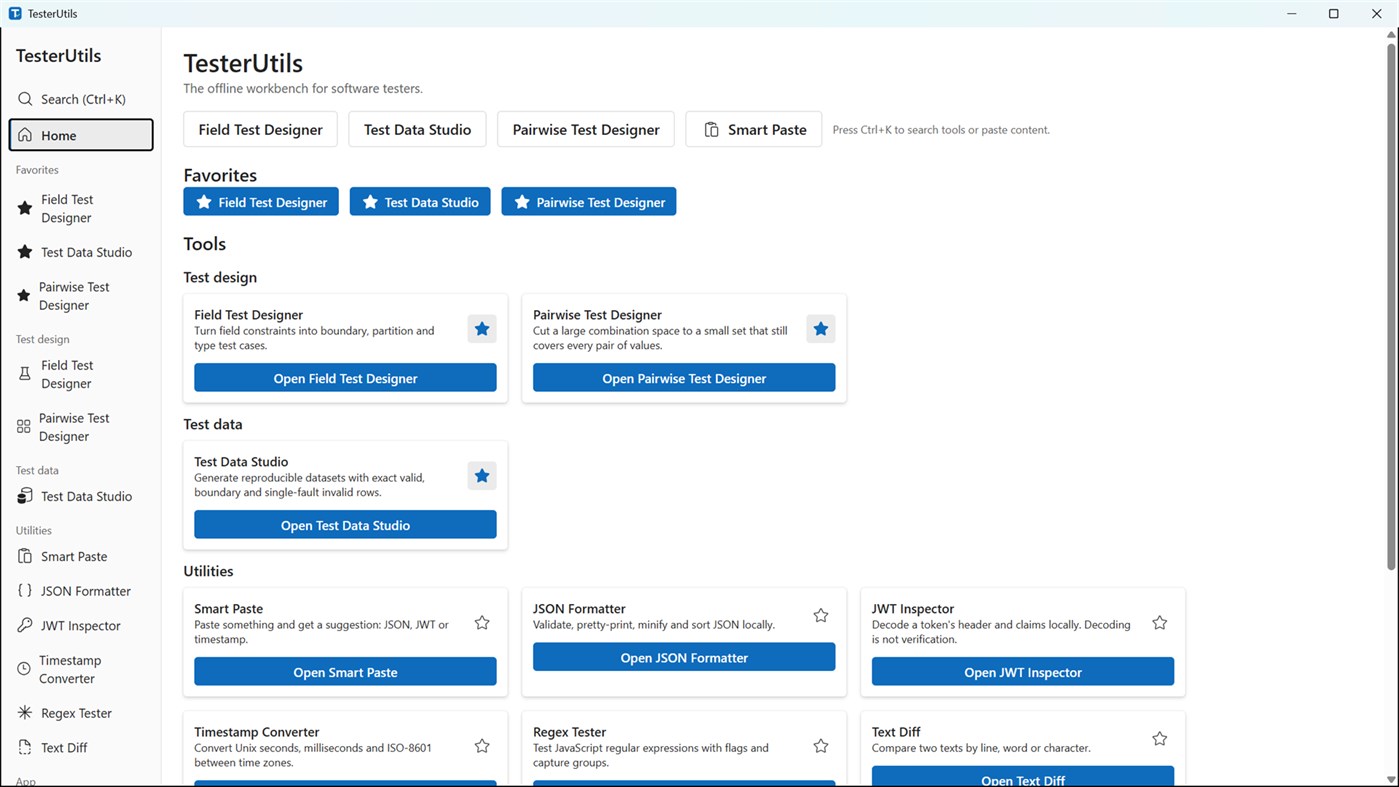The height and width of the screenshot is (787, 1399).
Task: Click the database icon for Test Data Studio
Action: click(x=25, y=496)
